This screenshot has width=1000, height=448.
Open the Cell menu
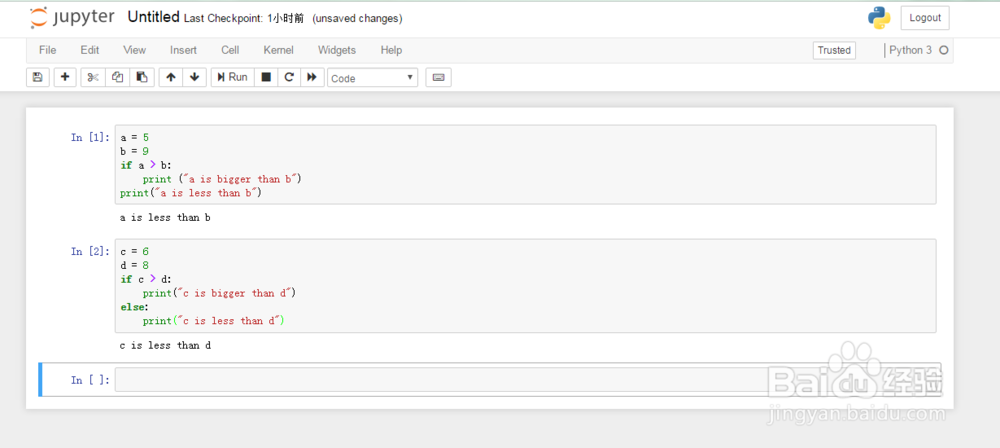[230, 50]
